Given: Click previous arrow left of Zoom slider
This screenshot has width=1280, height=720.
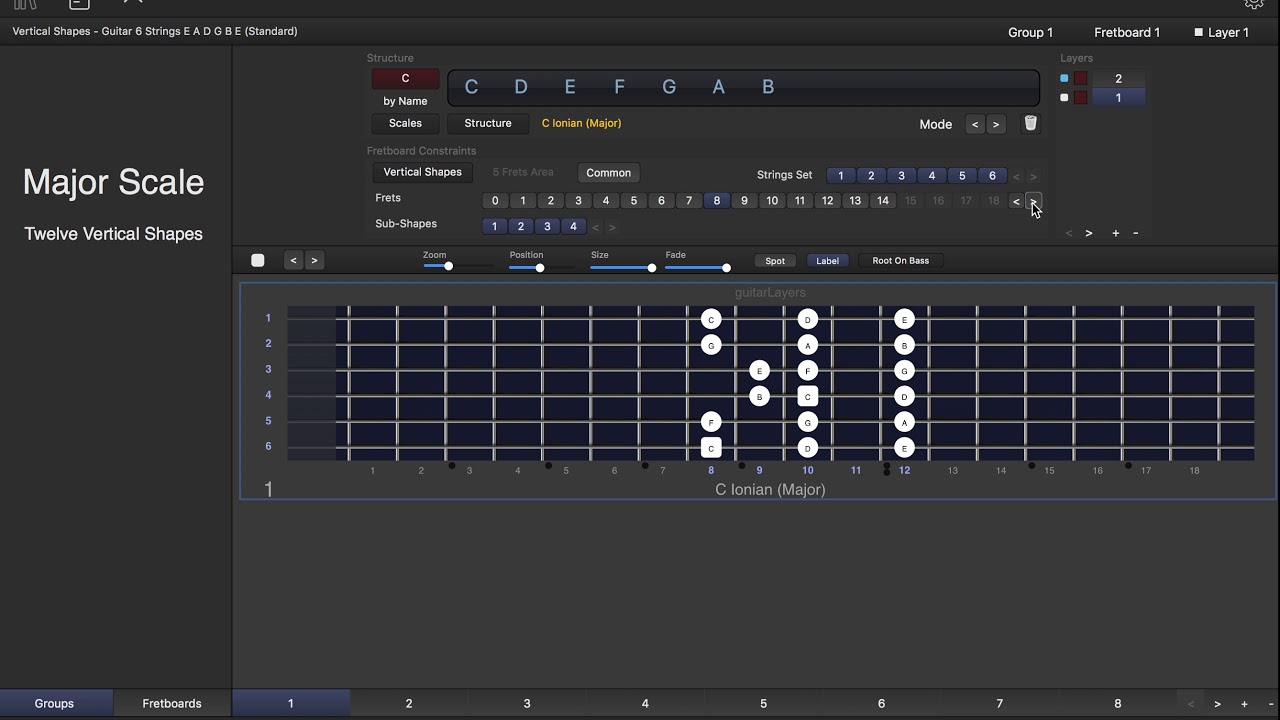Looking at the screenshot, I should 293,260.
